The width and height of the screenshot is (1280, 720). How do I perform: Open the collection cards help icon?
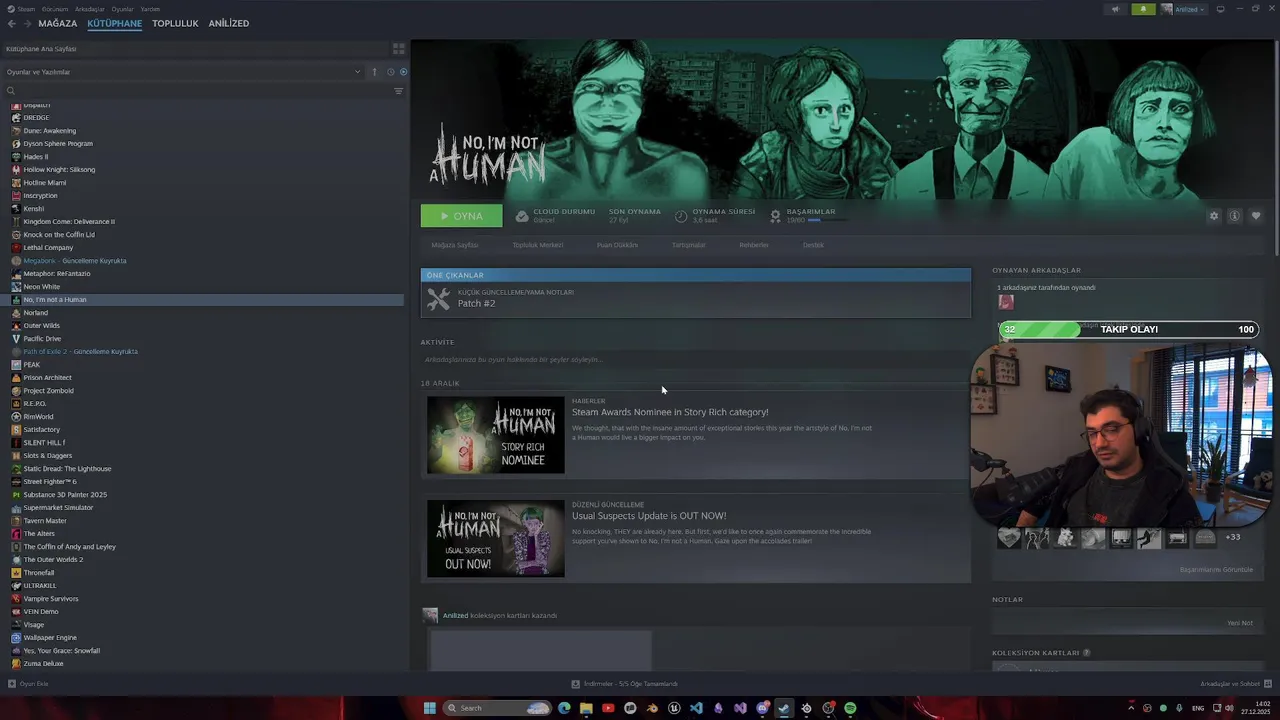[1087, 653]
